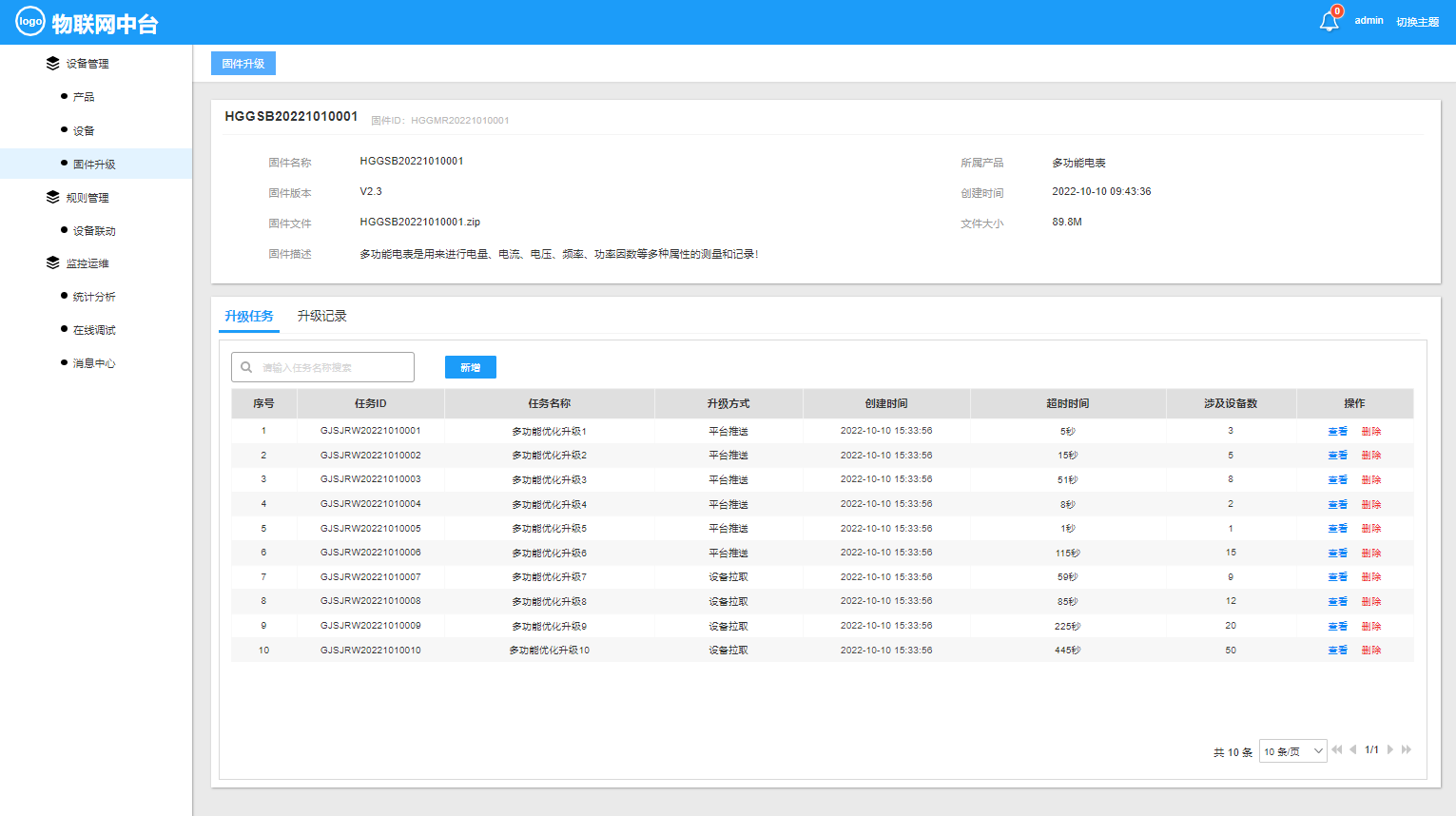
Task: Click 切换主题 to switch theme
Action: [x=1417, y=22]
